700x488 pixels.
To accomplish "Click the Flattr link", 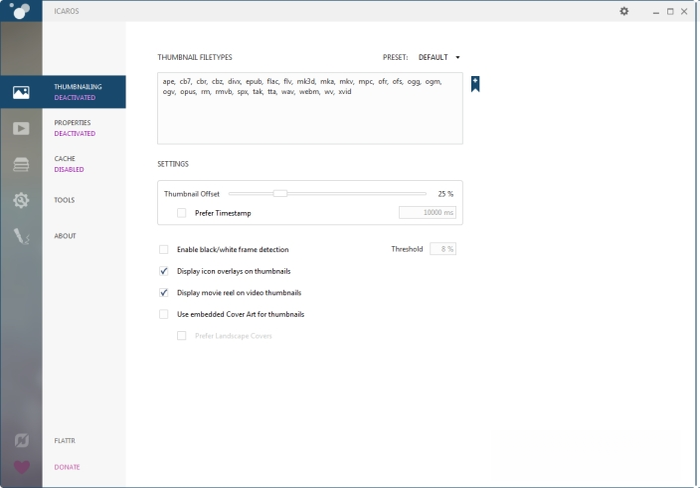I will tap(65, 441).
